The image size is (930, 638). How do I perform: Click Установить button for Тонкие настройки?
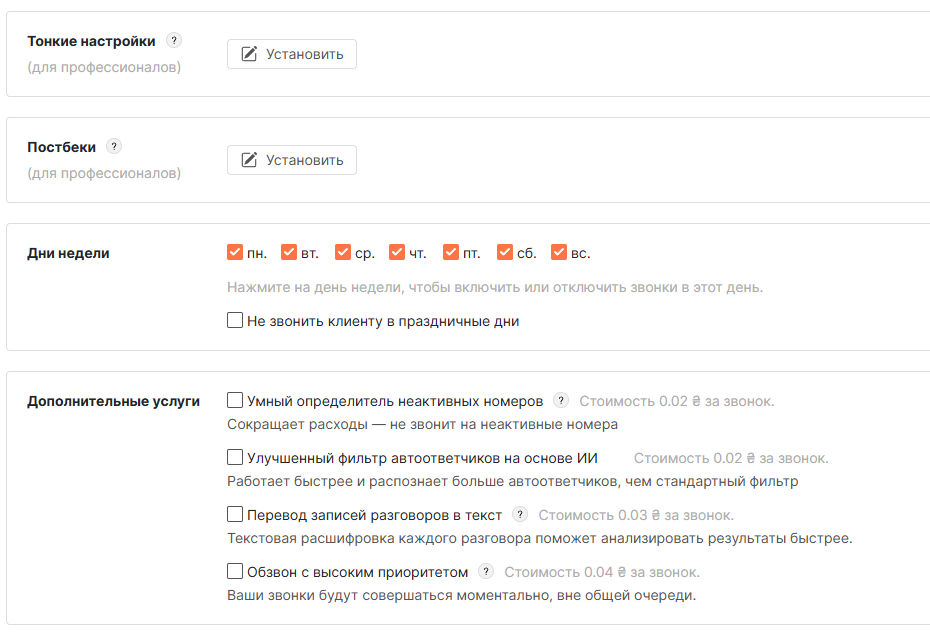(292, 54)
